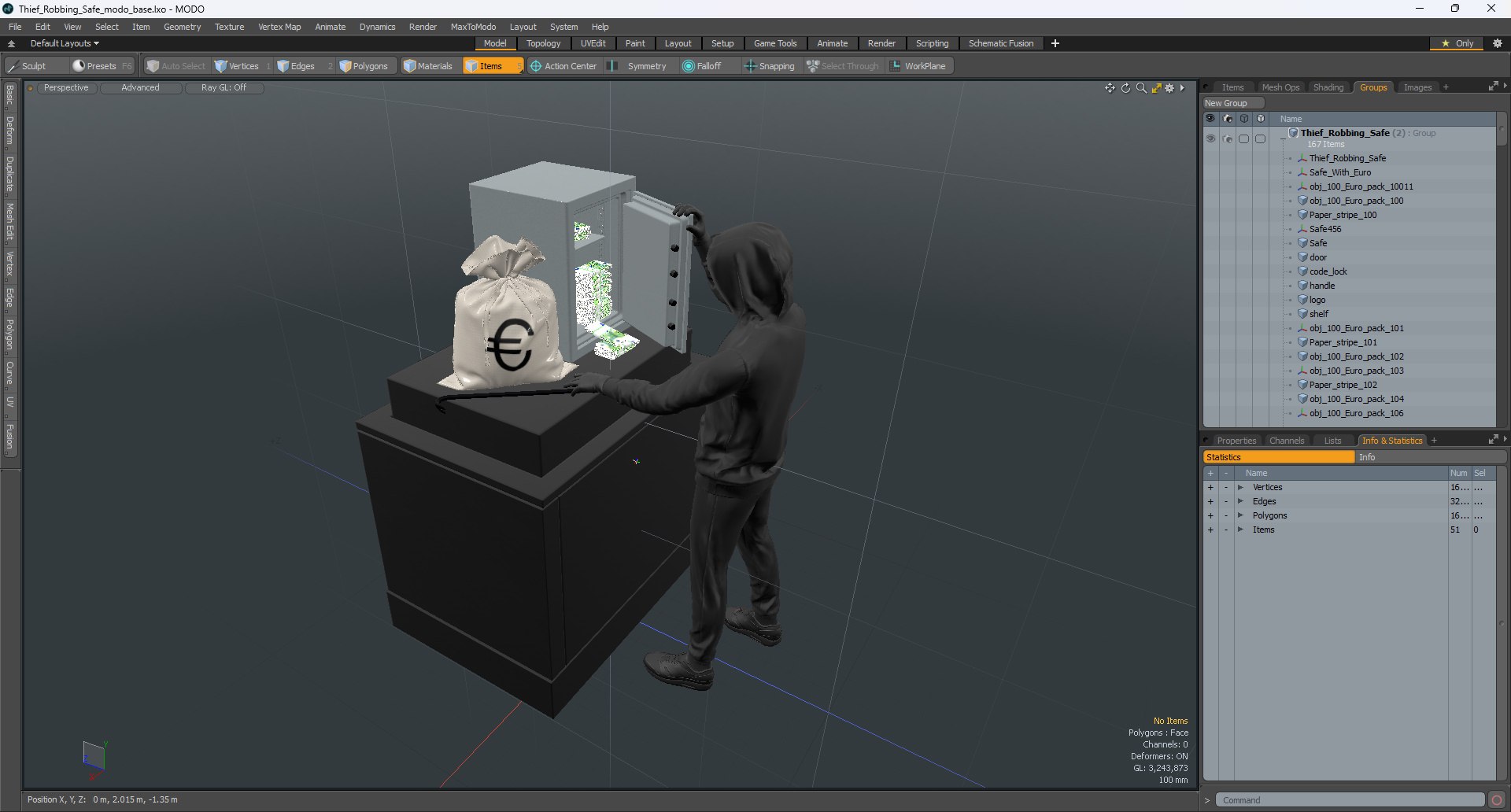The width and height of the screenshot is (1511, 812).
Task: Add new tab next to Images
Action: pyautogui.click(x=1446, y=87)
